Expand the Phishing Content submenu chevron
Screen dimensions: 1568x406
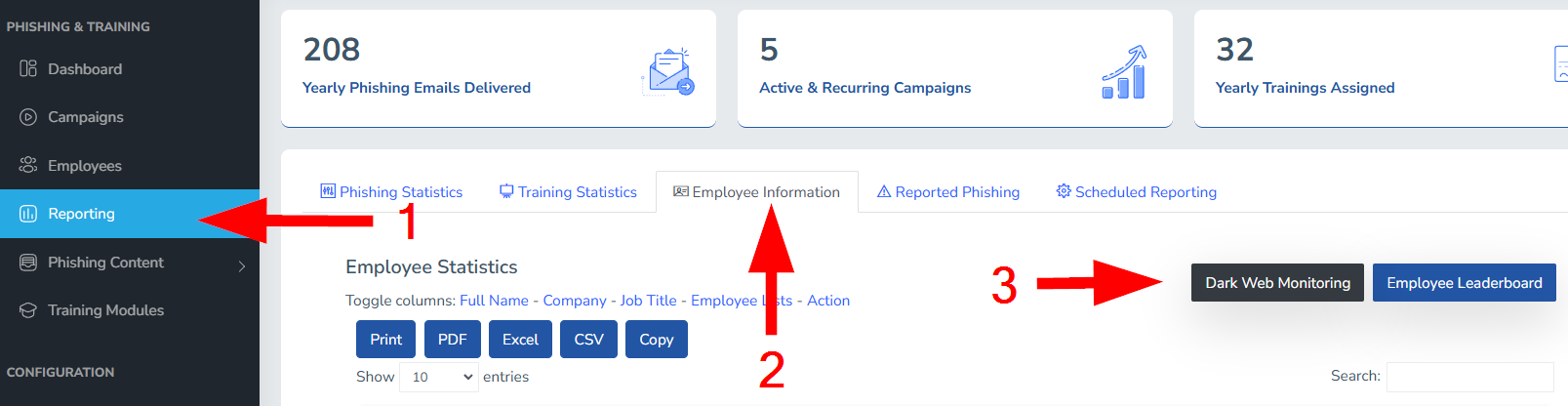click(x=242, y=265)
